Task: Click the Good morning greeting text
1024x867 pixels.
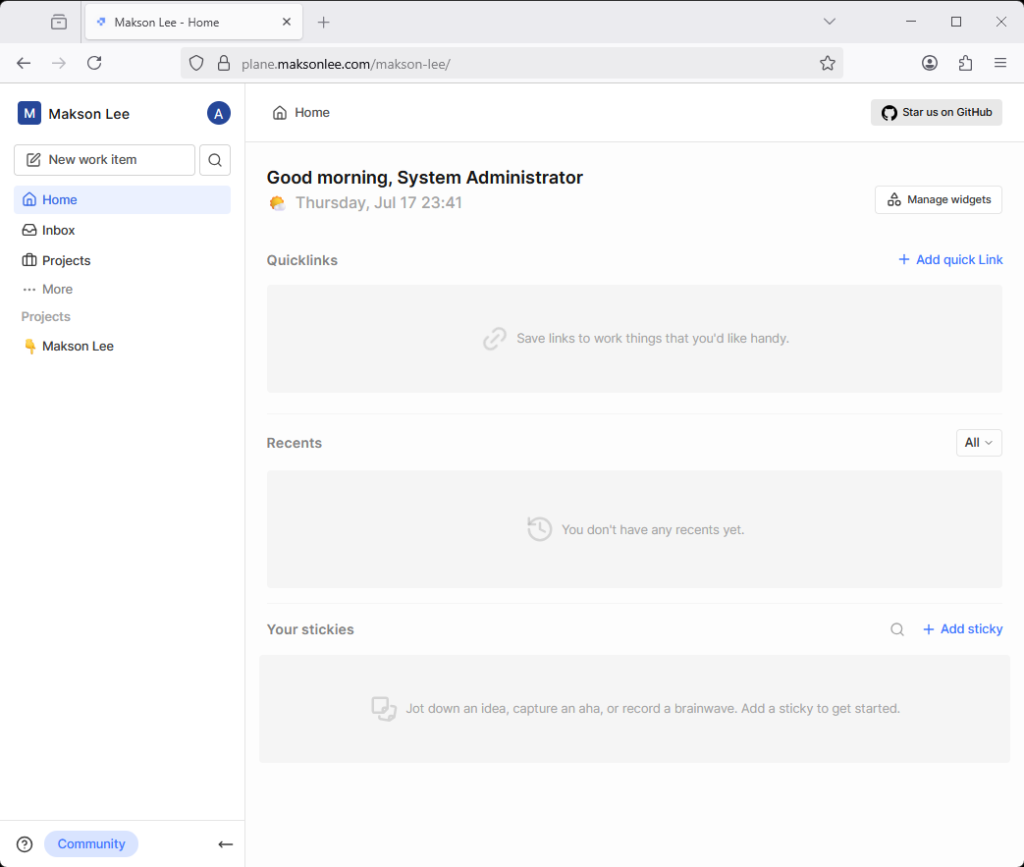Action: 424,178
